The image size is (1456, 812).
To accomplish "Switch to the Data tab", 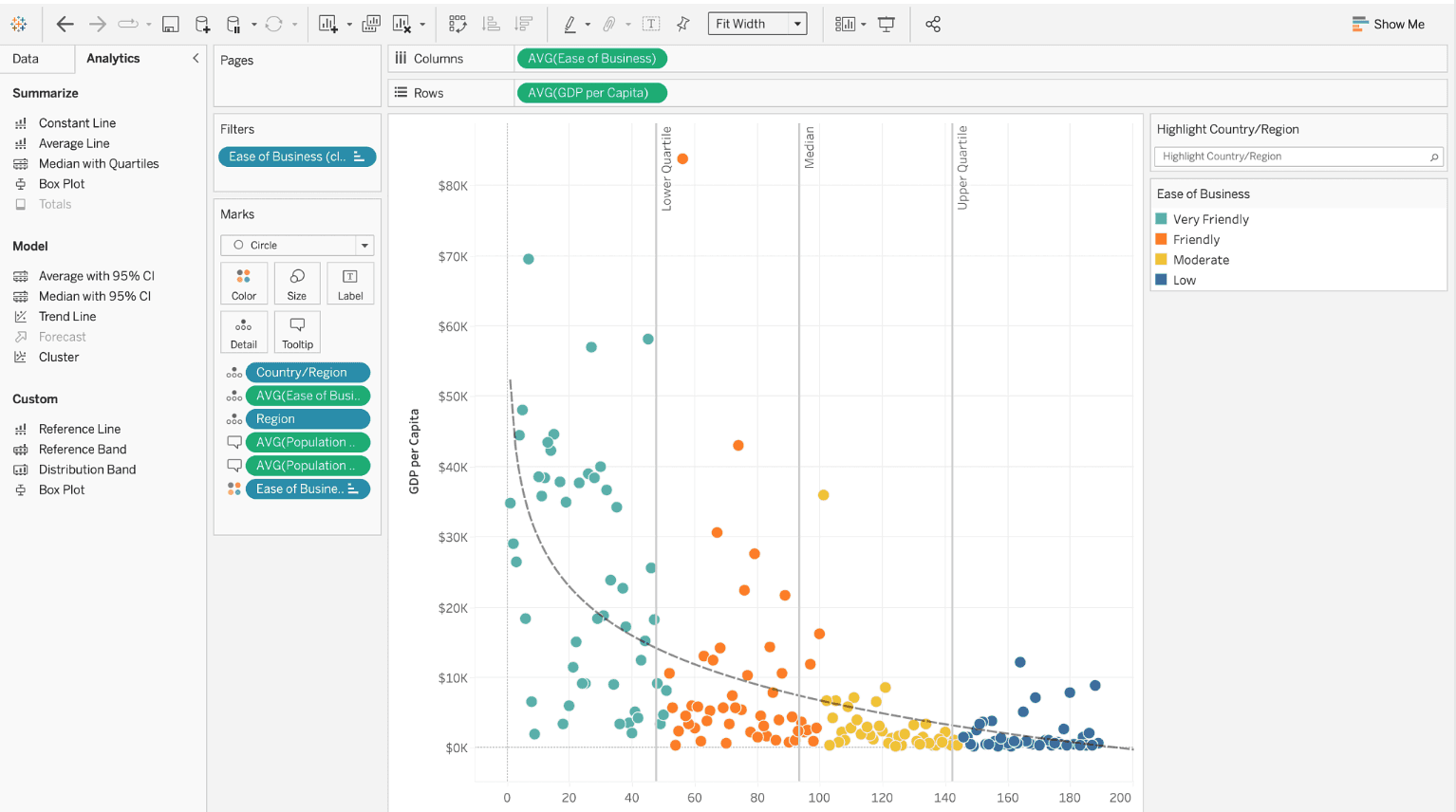I will point(26,58).
